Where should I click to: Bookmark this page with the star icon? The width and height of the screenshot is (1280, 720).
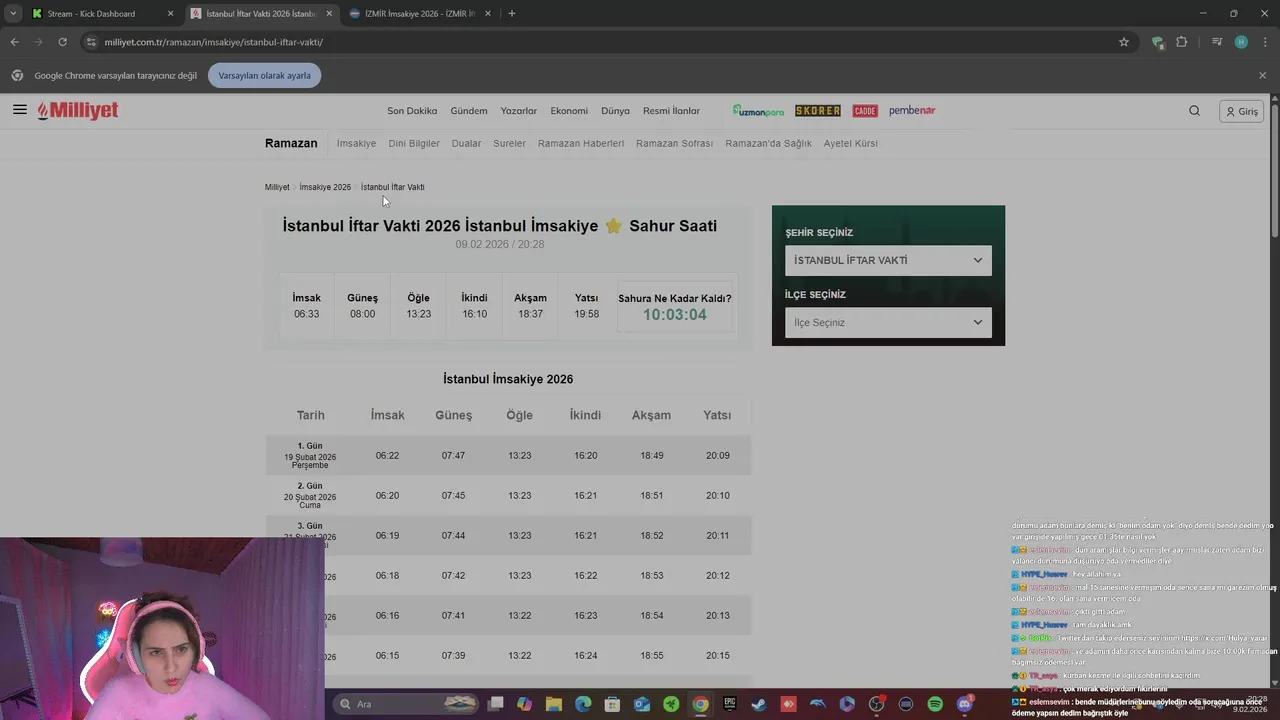tap(1124, 42)
